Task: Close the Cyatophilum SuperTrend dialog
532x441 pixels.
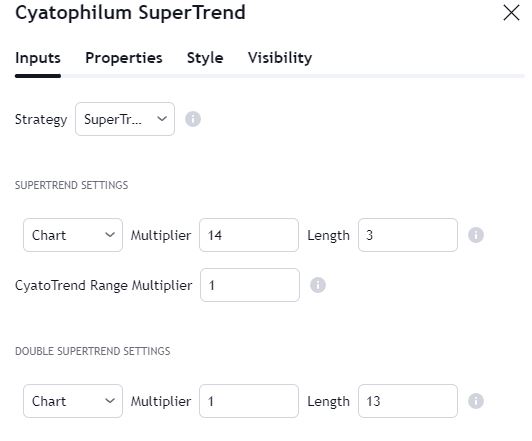Action: click(511, 13)
